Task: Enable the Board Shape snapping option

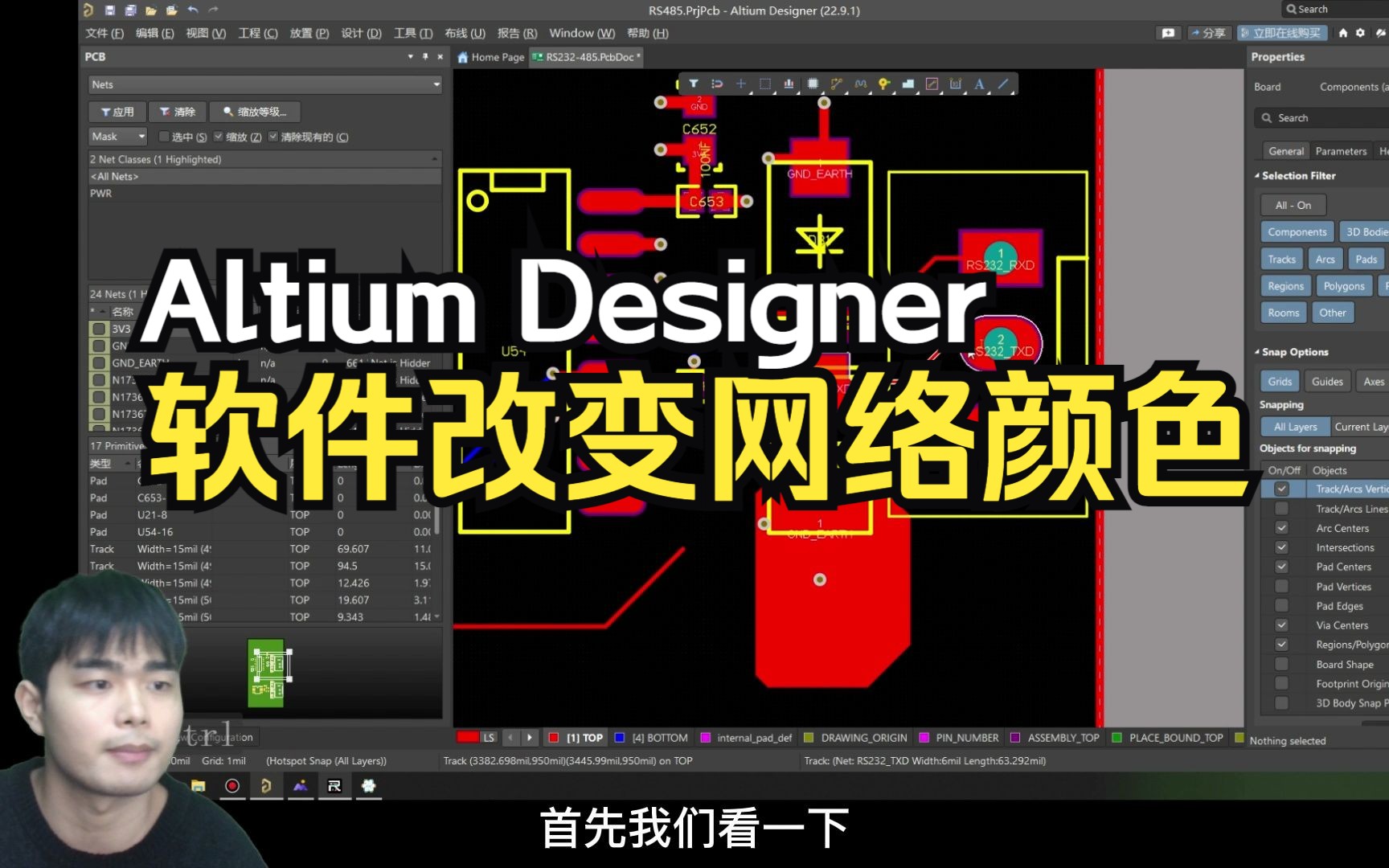Action: 1281,664
